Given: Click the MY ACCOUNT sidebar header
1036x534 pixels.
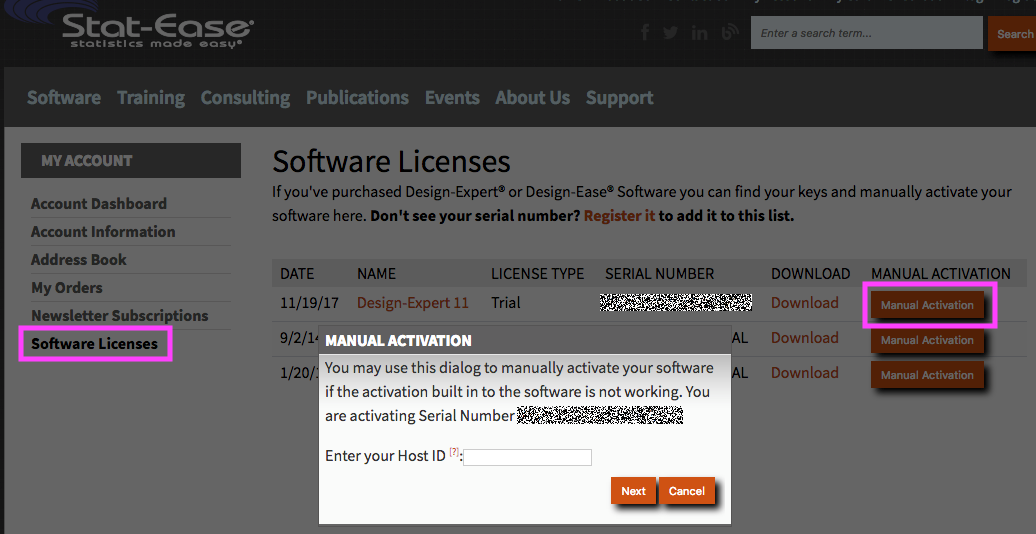Looking at the screenshot, I should point(131,161).
